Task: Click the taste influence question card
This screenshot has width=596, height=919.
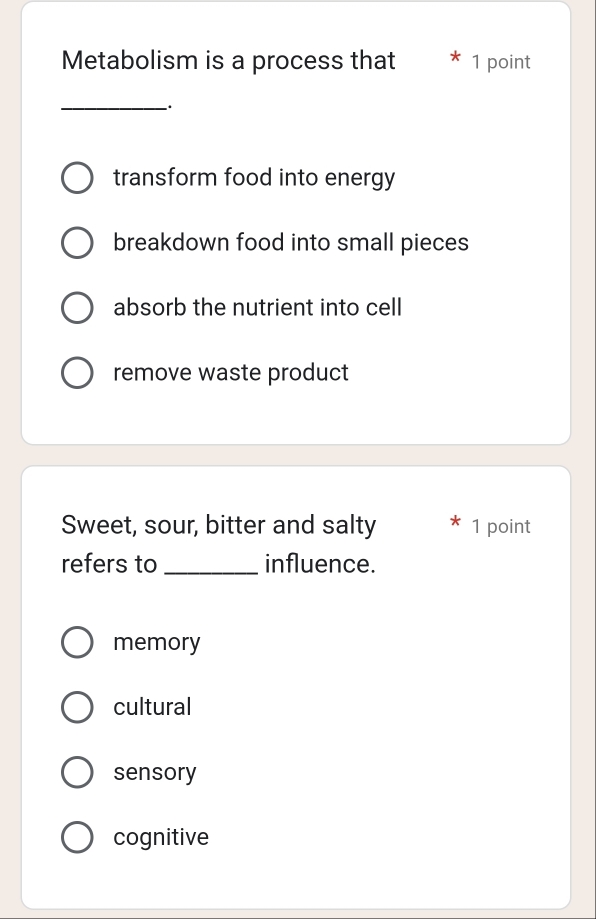Action: point(296,880)
